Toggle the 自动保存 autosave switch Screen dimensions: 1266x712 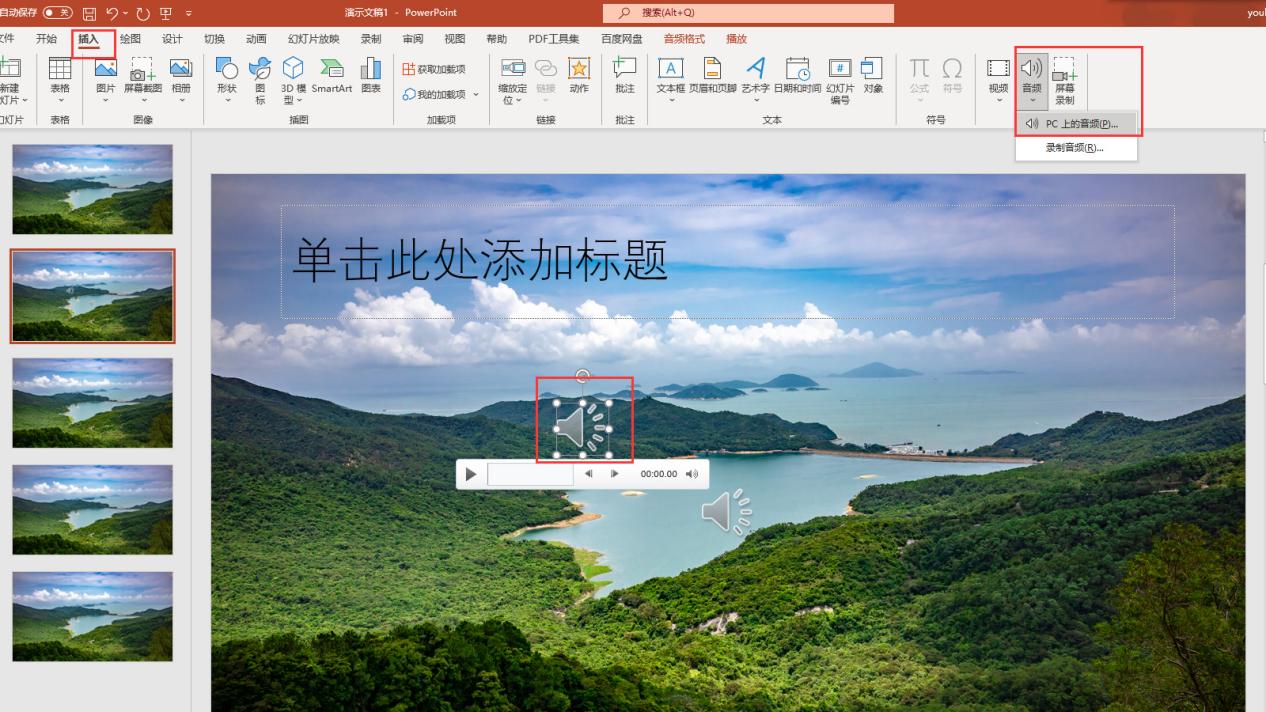click(57, 12)
